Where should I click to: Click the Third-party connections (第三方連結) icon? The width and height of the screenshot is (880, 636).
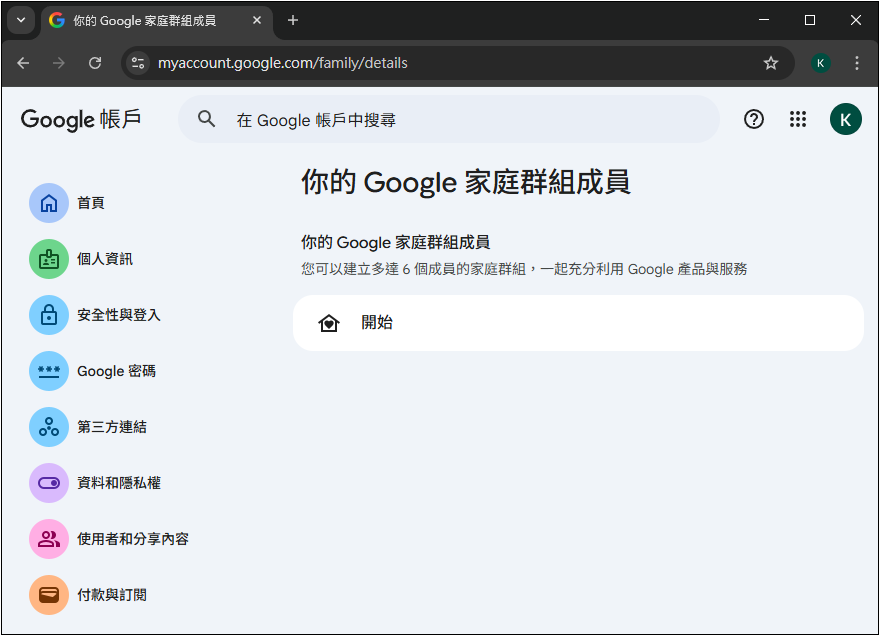49,427
